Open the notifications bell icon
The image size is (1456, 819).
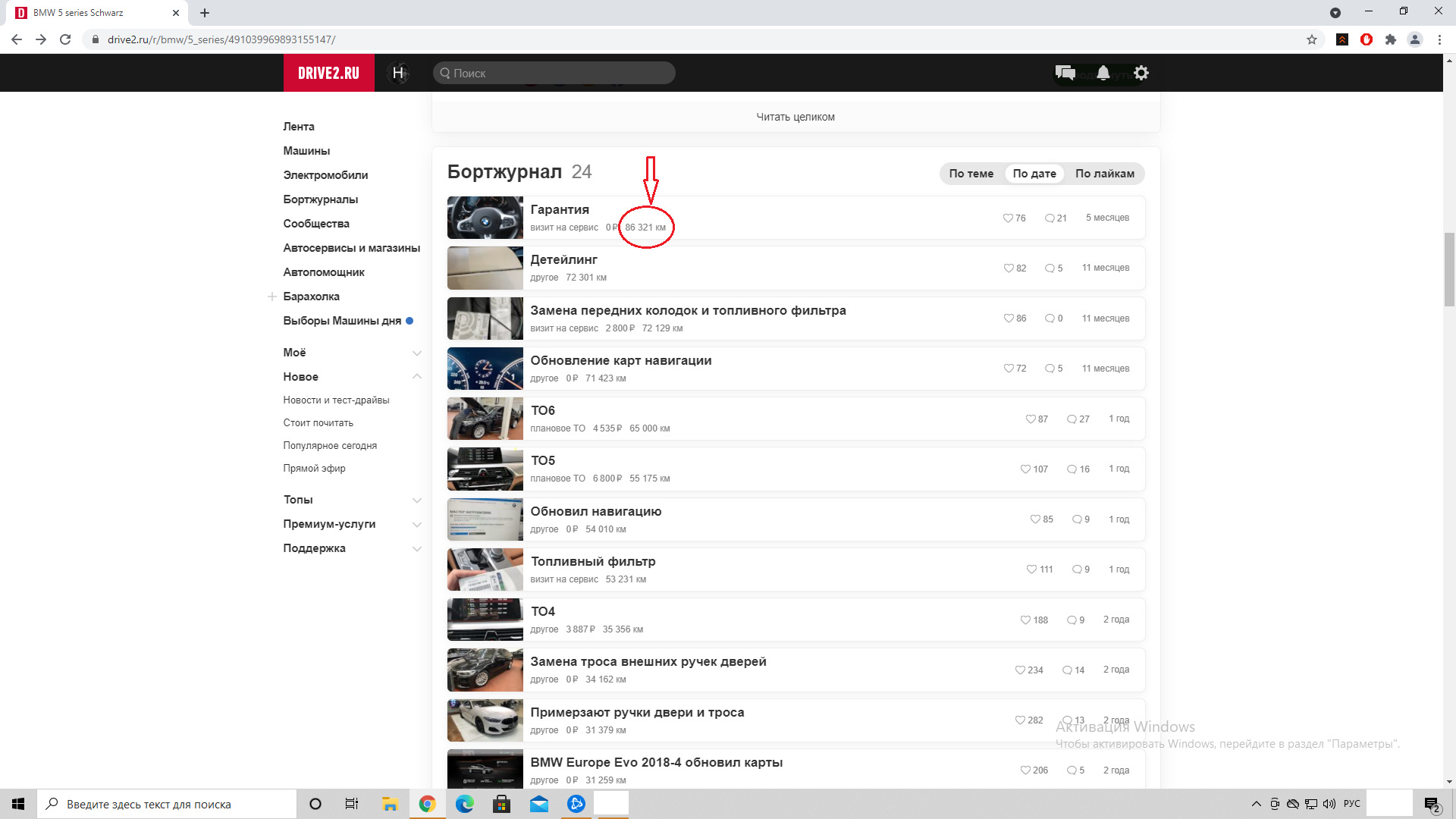coord(1103,73)
